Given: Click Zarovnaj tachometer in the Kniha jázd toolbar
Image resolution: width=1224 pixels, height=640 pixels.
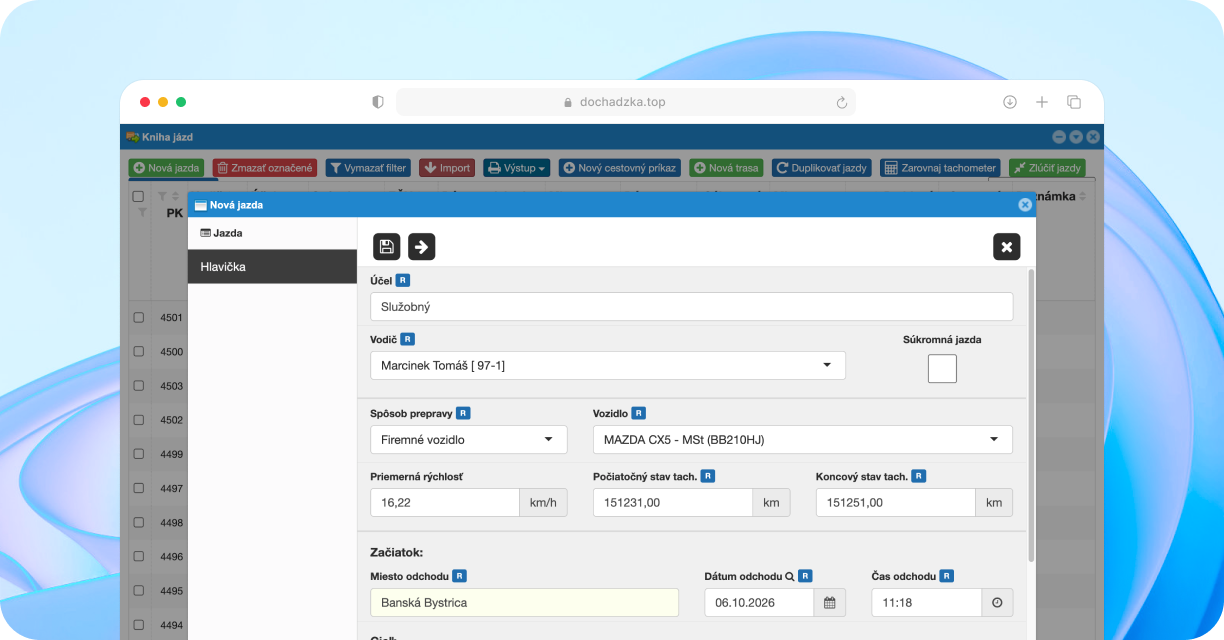Looking at the screenshot, I should [x=940, y=168].
